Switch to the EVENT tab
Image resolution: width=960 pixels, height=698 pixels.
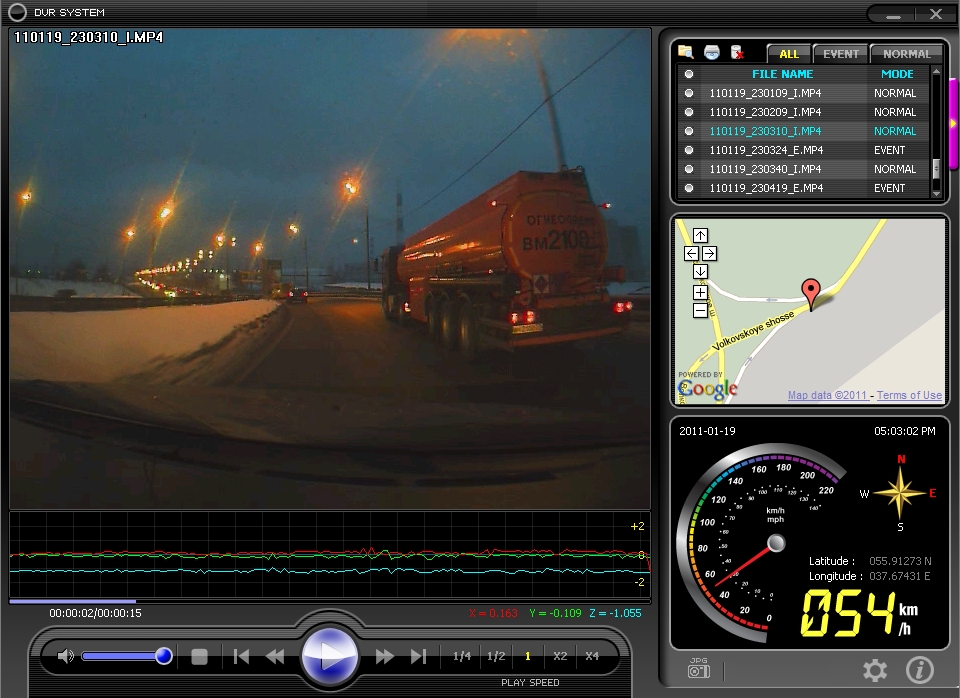coord(840,54)
